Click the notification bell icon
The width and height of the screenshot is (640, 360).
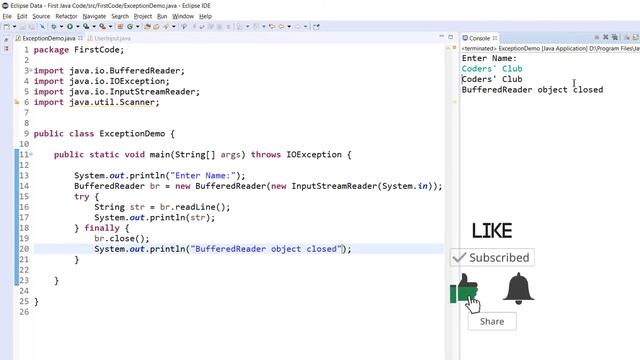(x=518, y=289)
